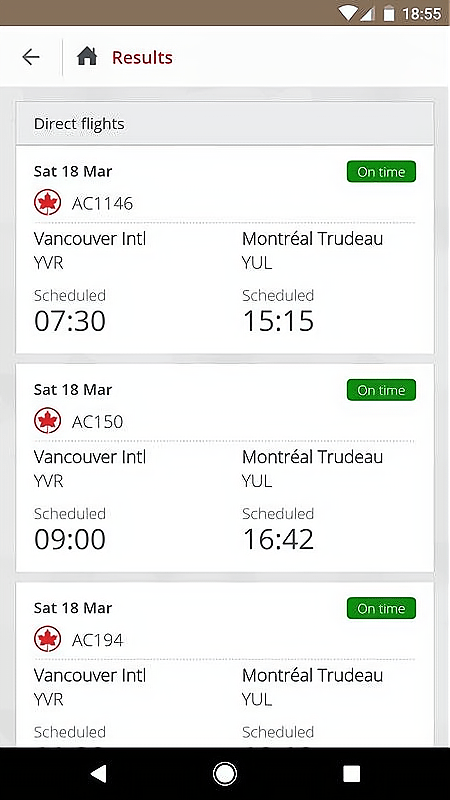Screen dimensions: 450x800
Task: Select On time badge for AC150
Action: click(x=381, y=390)
